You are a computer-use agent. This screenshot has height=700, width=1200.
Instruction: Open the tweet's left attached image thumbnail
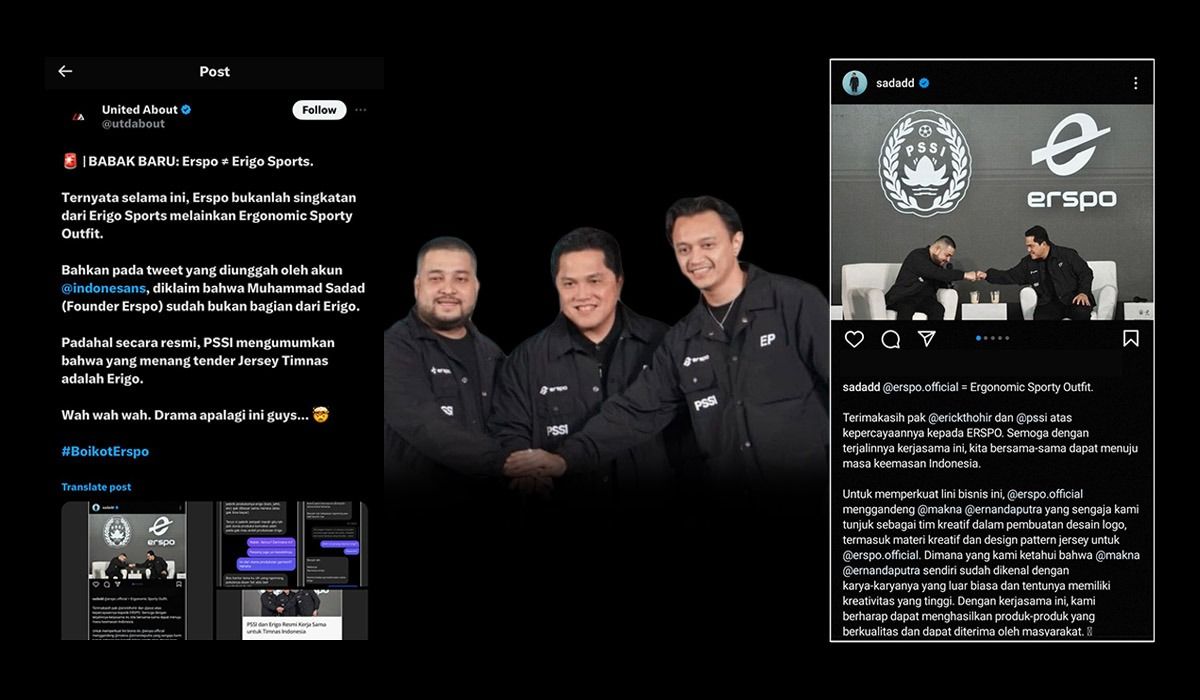(x=137, y=570)
